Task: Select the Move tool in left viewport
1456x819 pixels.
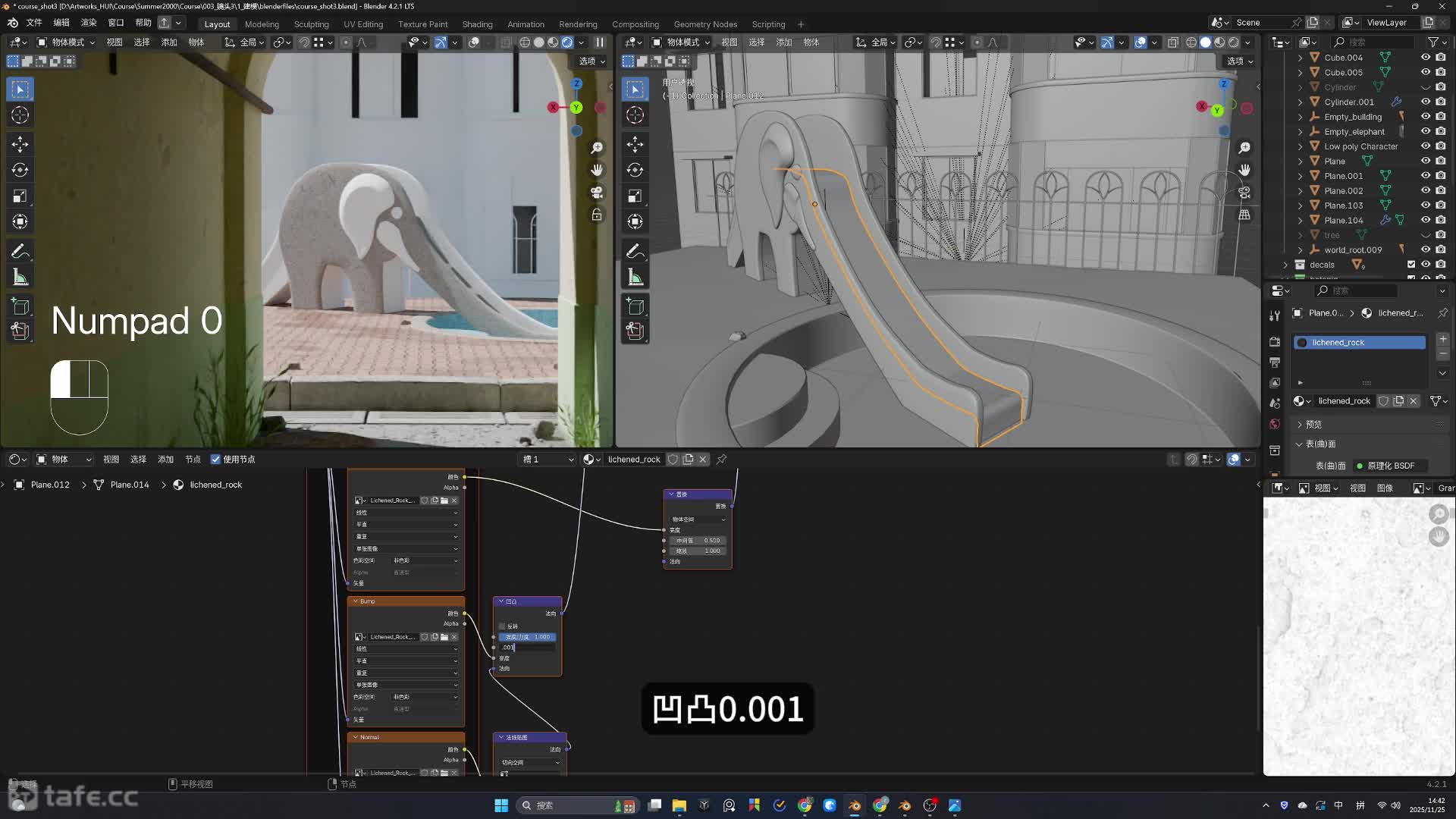Action: tap(20, 144)
